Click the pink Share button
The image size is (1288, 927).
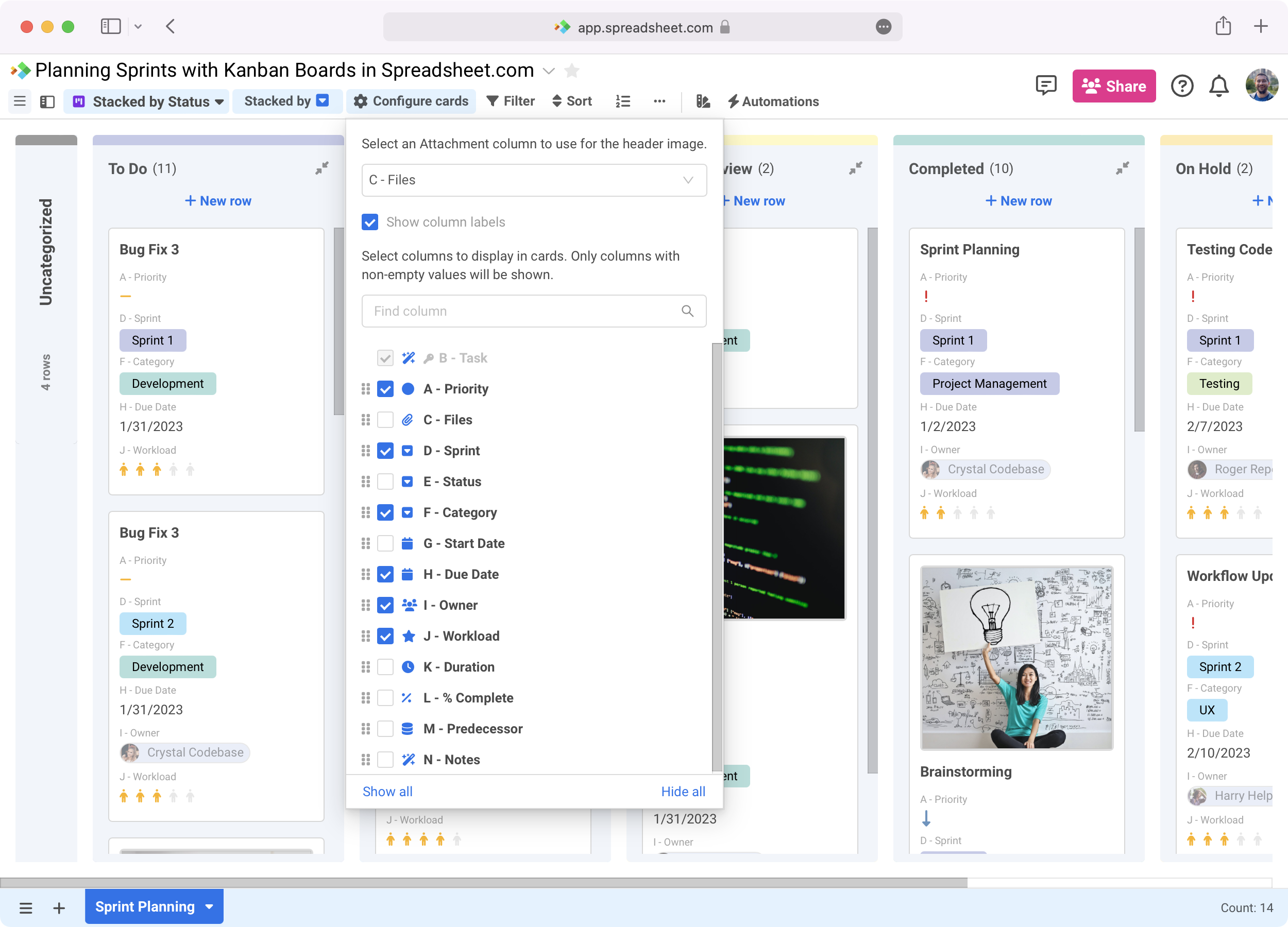pos(1114,85)
